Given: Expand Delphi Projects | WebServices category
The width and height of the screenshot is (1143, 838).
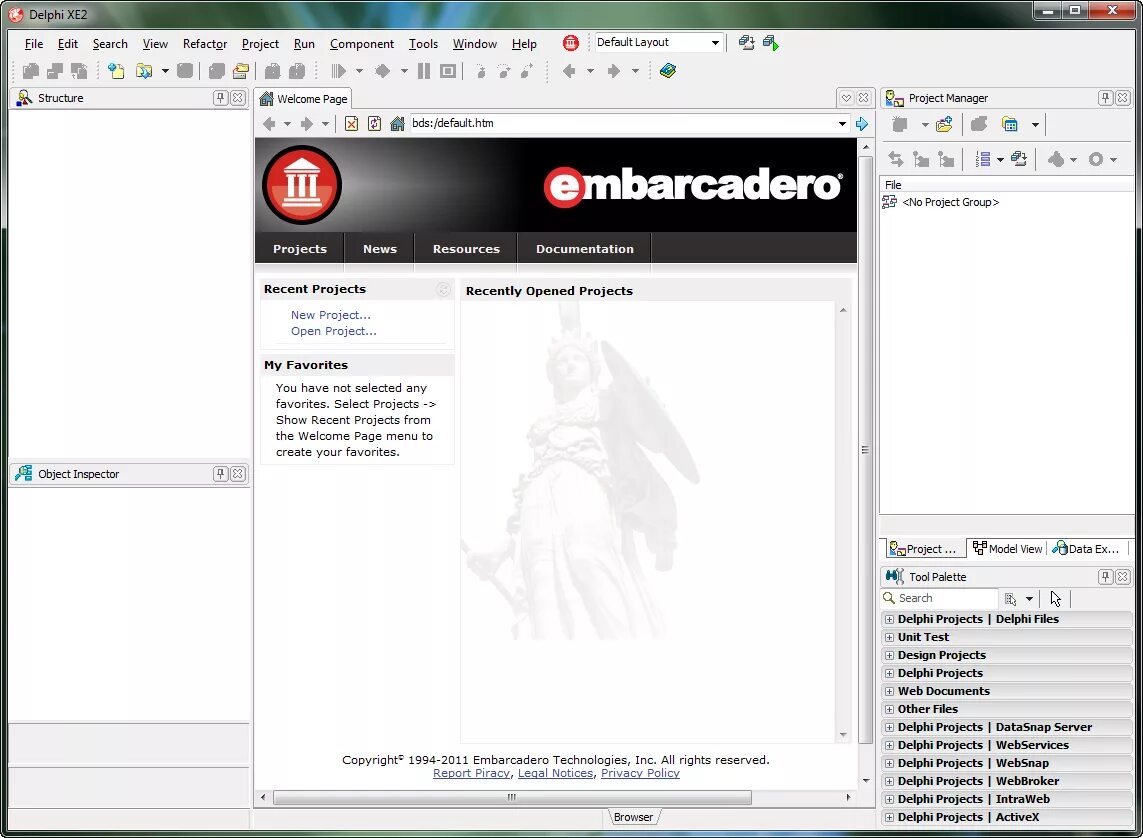Looking at the screenshot, I should [x=889, y=745].
